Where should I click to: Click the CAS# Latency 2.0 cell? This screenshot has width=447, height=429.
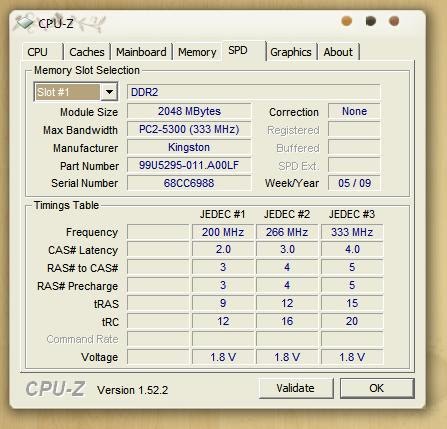pyautogui.click(x=223, y=249)
